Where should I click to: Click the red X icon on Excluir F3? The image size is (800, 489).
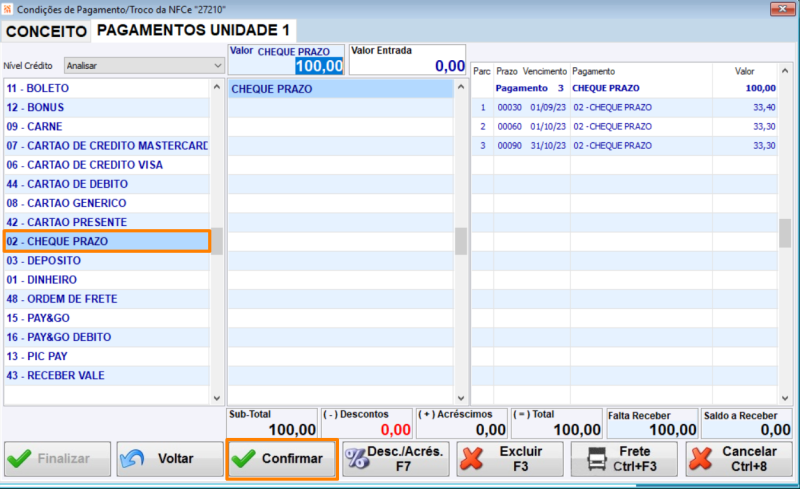[x=471, y=458]
